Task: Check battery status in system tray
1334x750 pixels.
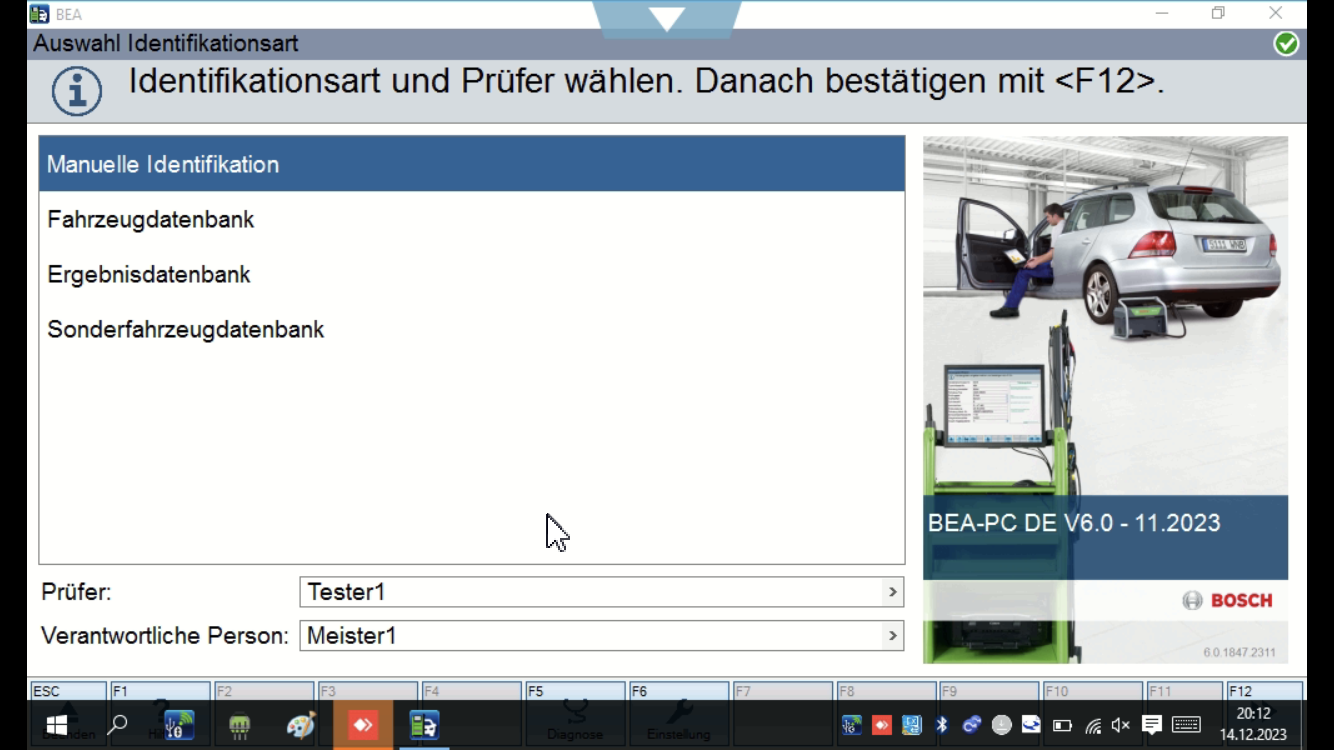Action: 1062,725
